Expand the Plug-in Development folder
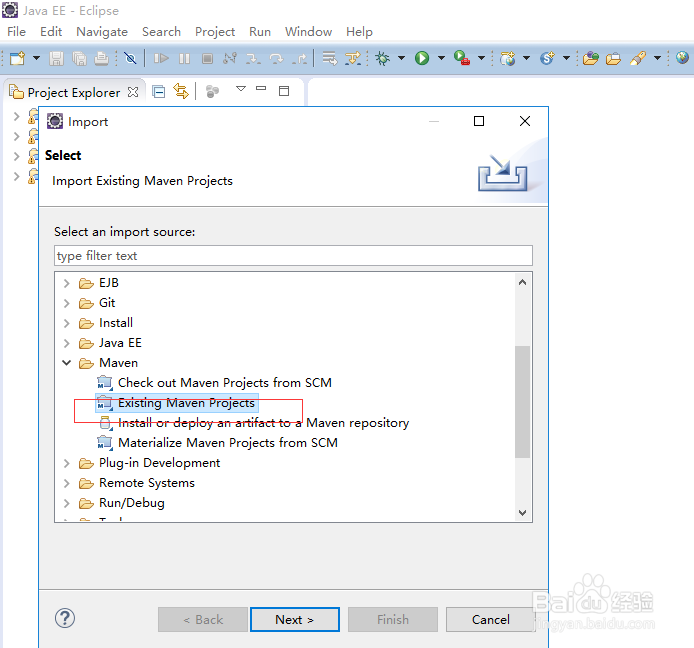This screenshot has width=694, height=648. click(x=66, y=463)
